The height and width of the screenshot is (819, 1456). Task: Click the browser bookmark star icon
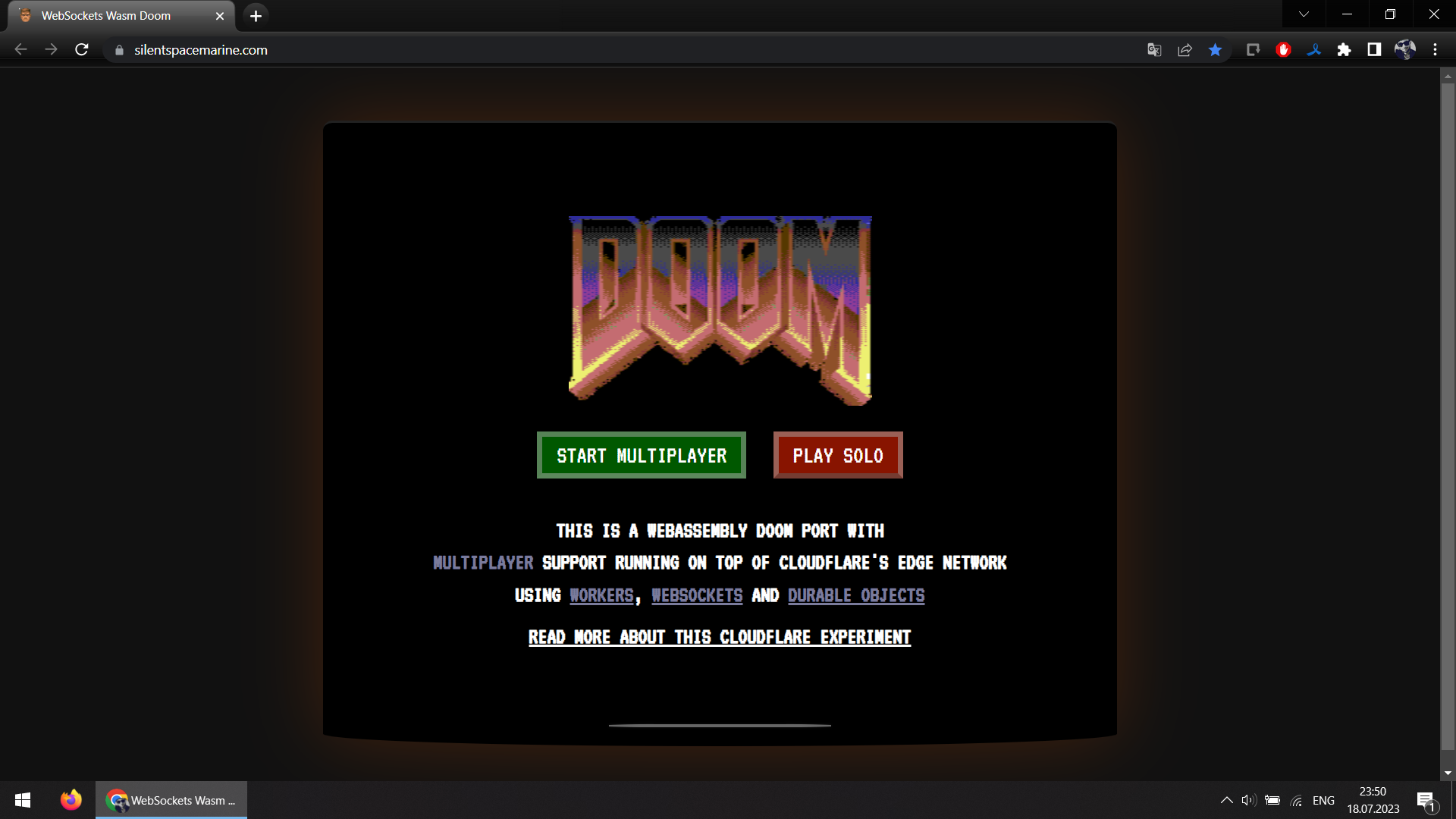pos(1216,50)
